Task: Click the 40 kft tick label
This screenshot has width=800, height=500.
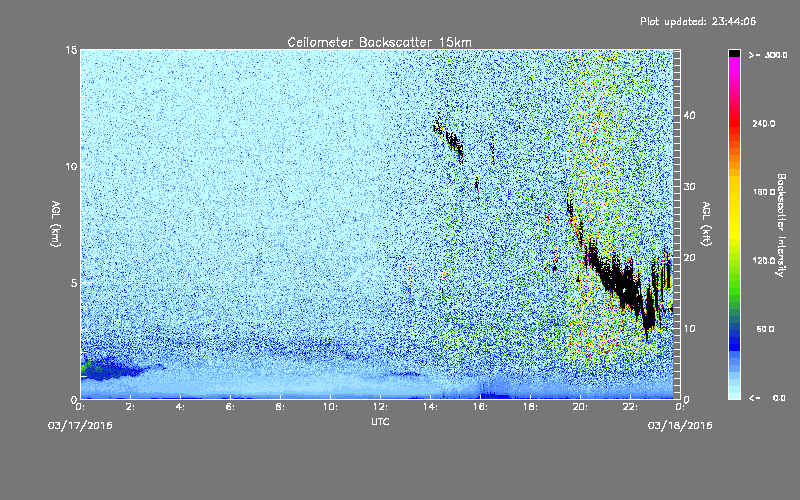Action: pyautogui.click(x=689, y=115)
